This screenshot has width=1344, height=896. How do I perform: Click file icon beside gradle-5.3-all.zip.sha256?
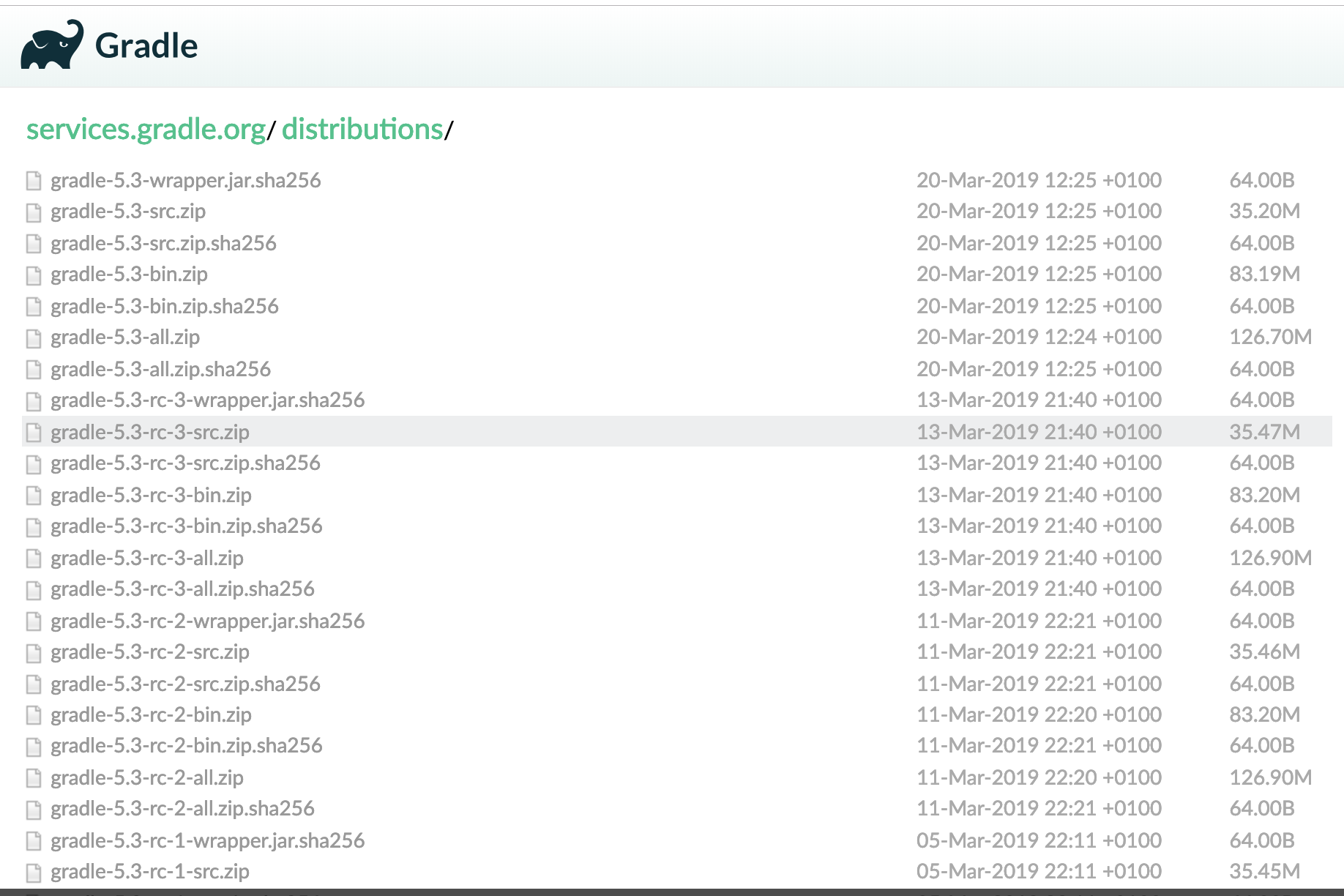34,369
